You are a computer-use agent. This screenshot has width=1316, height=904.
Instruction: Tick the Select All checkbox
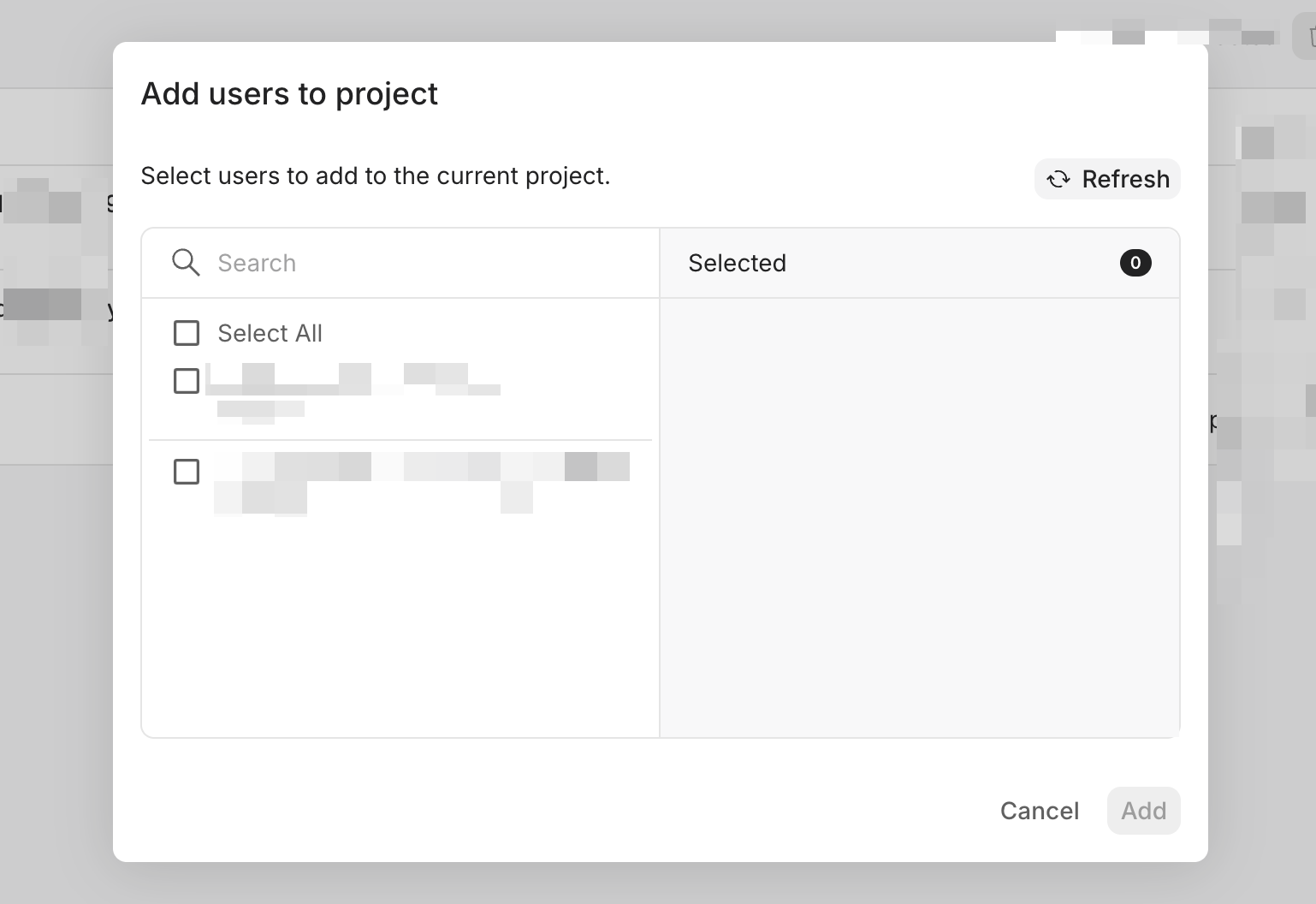tap(187, 333)
